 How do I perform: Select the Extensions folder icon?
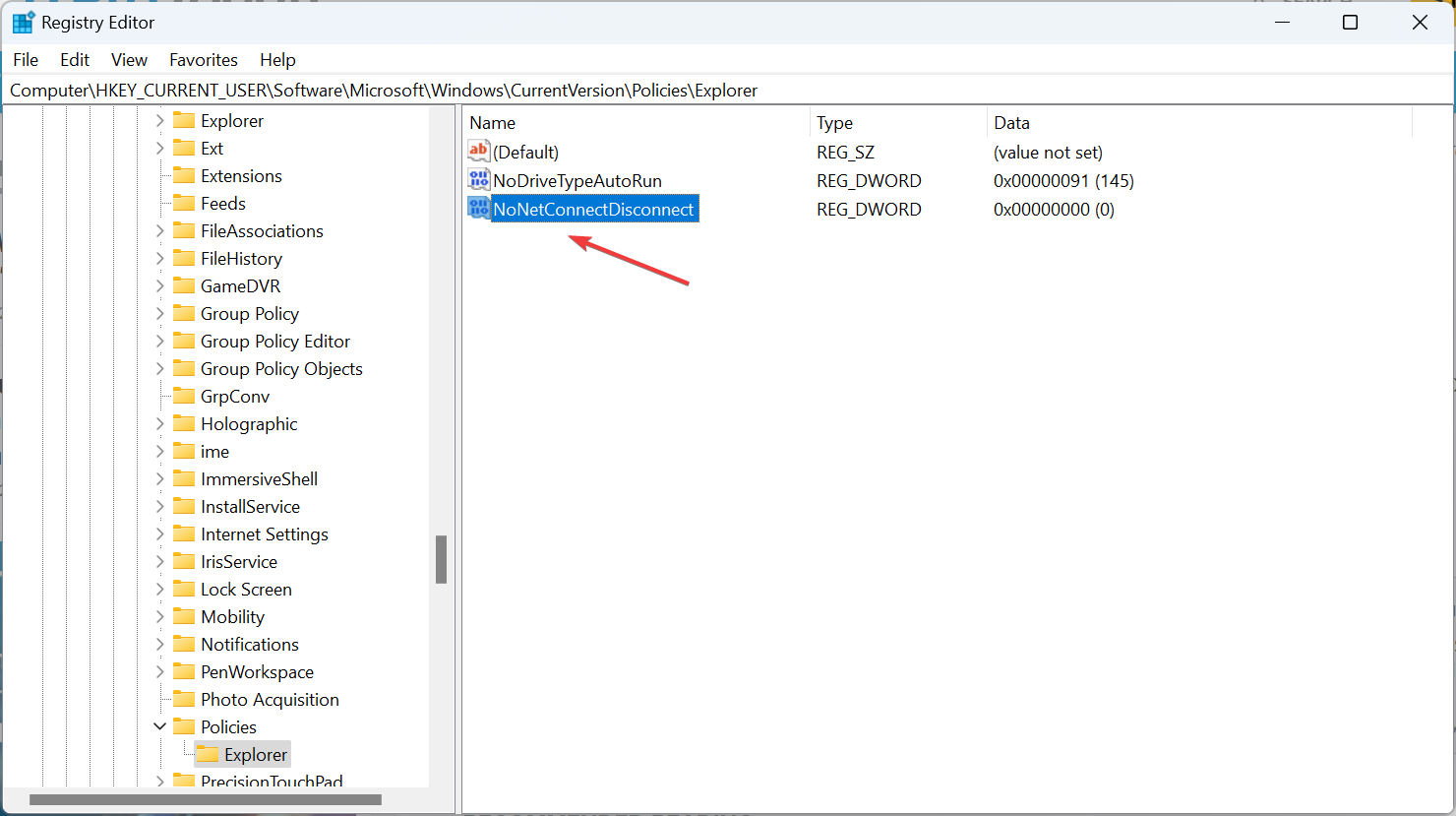click(184, 175)
